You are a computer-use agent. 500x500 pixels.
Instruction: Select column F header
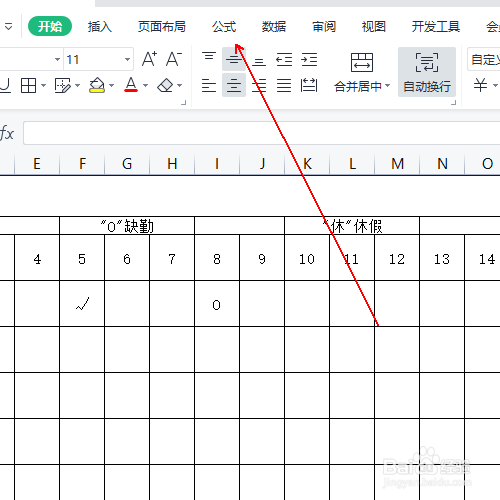coord(82,164)
